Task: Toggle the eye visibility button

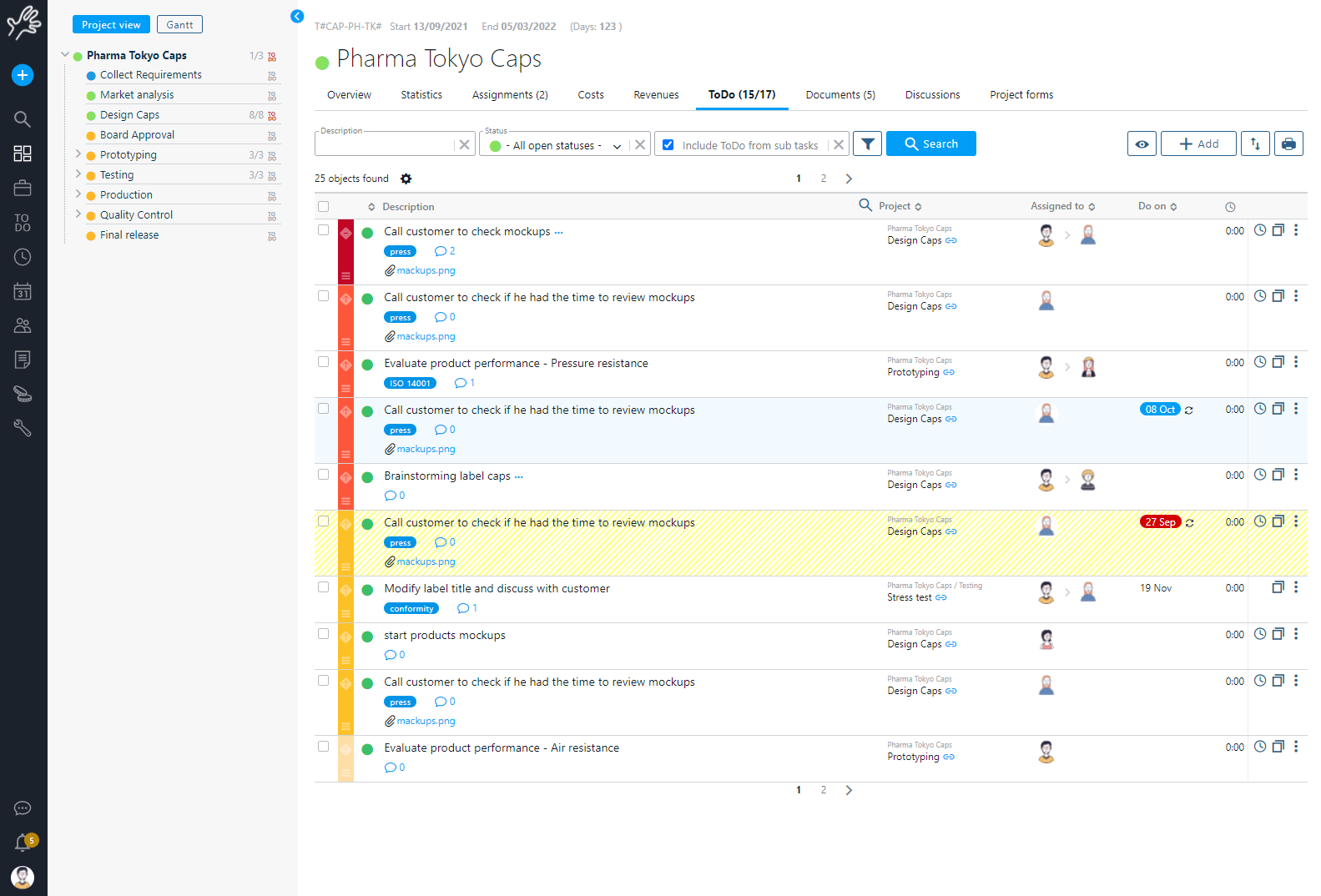Action: coord(1142,144)
